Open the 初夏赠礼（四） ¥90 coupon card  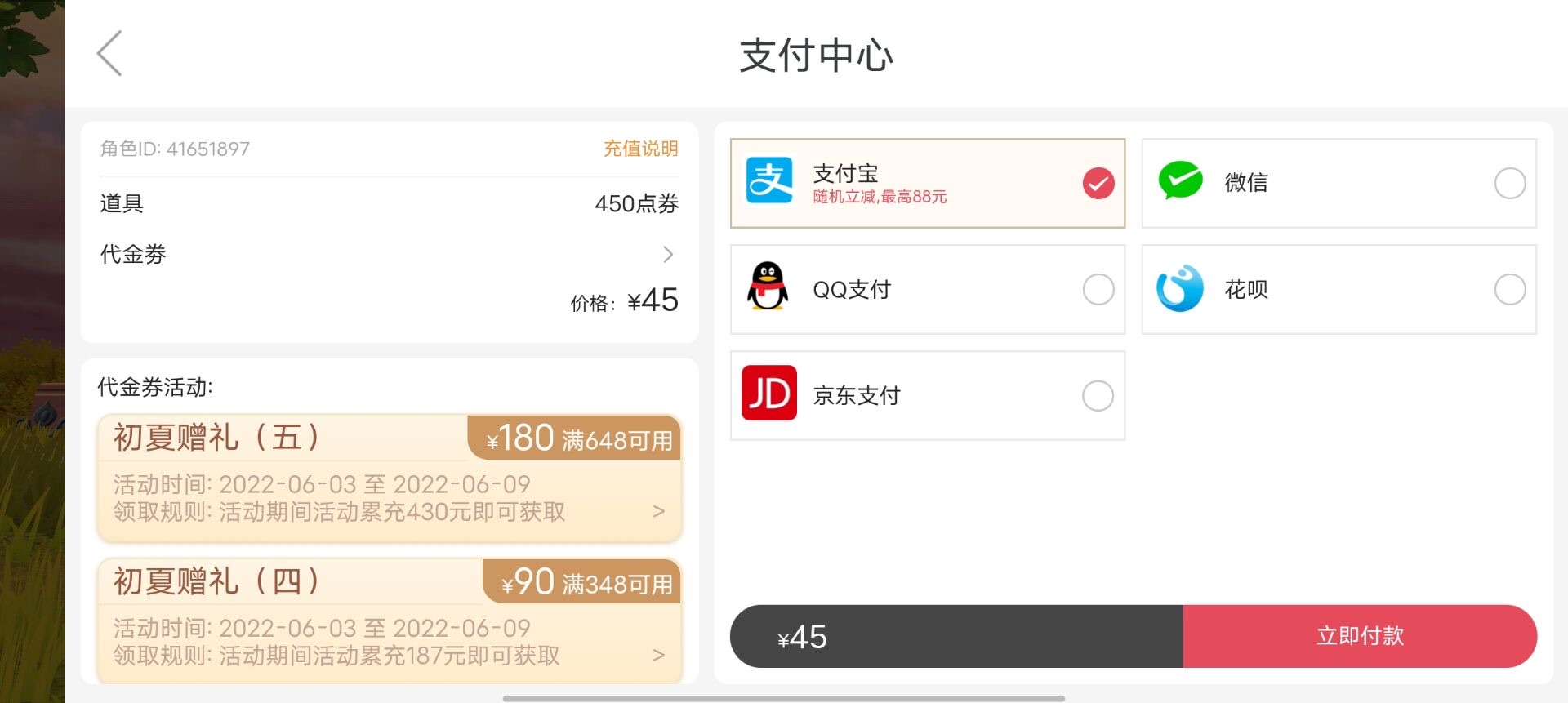[x=390, y=621]
